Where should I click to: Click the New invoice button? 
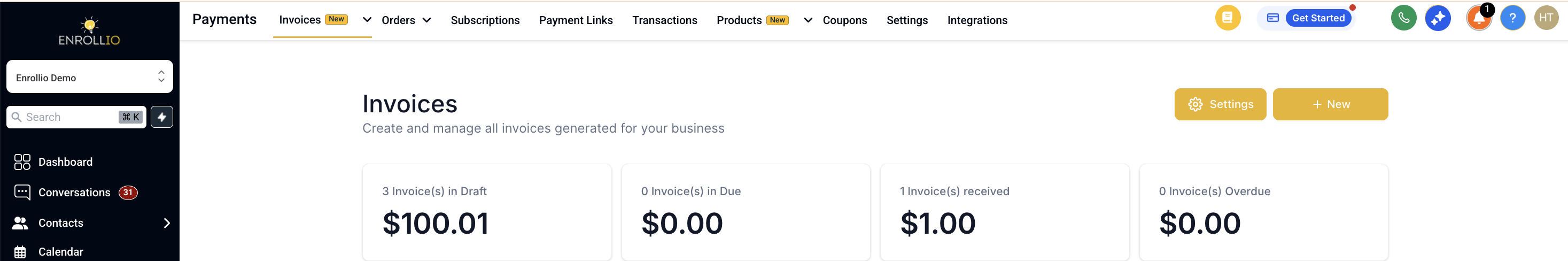coord(1330,104)
